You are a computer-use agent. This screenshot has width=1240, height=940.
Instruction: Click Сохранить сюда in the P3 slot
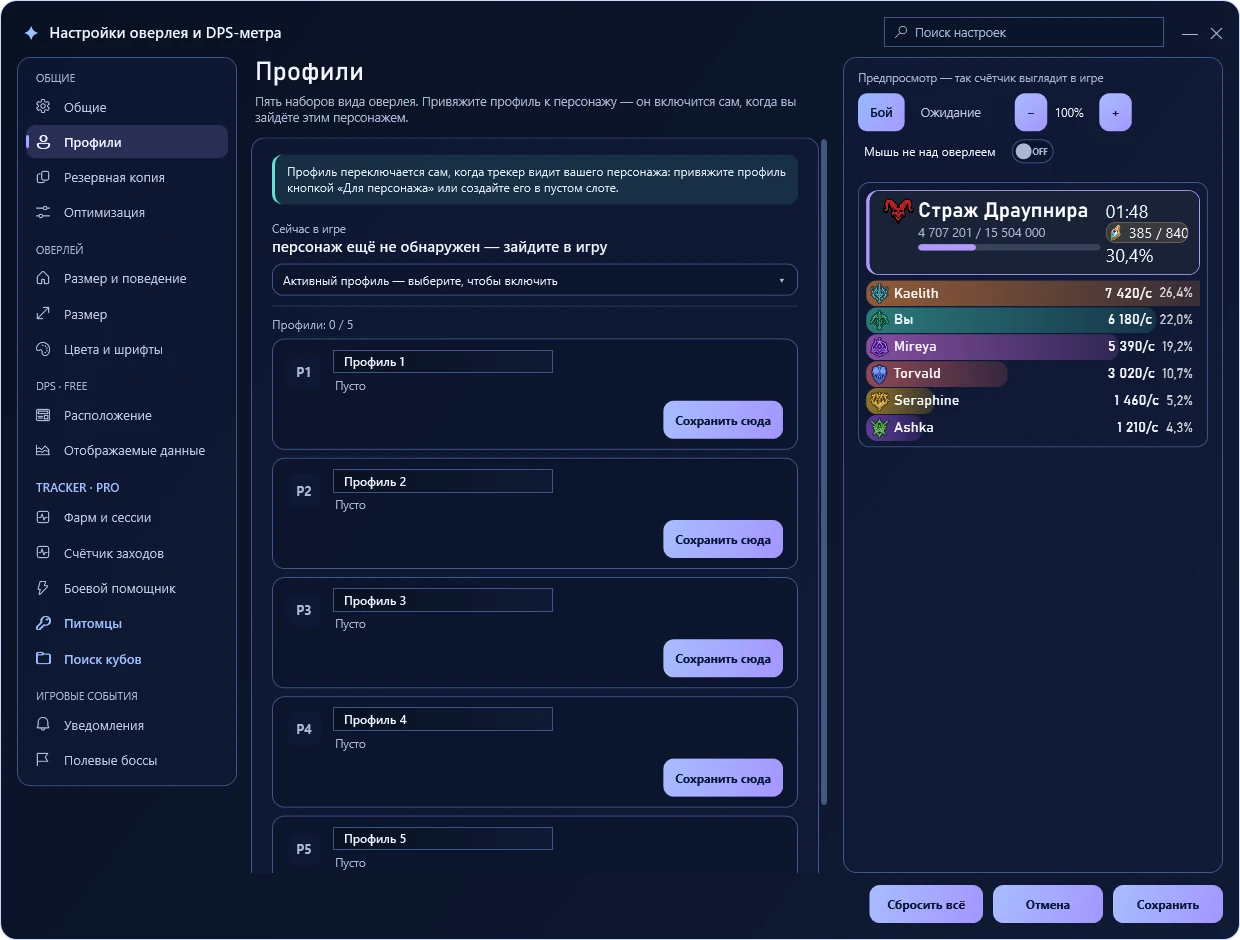tap(723, 659)
